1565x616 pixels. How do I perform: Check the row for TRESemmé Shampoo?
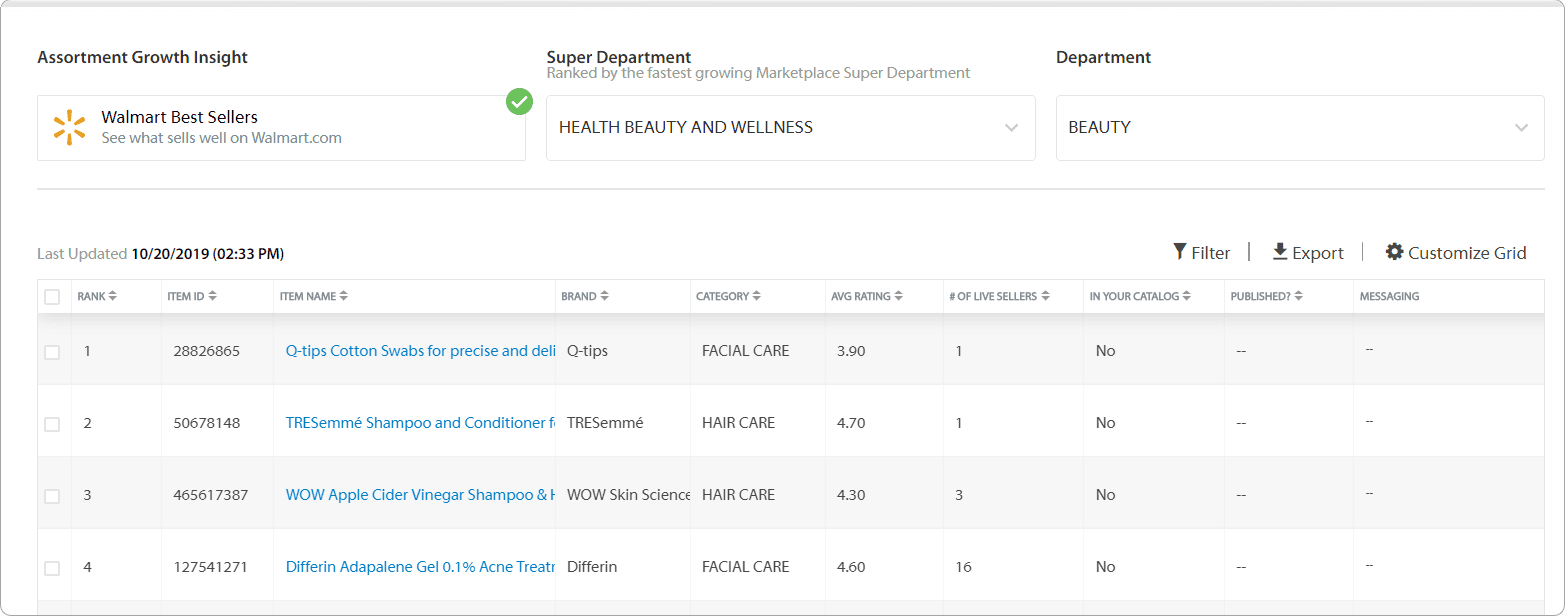52,424
